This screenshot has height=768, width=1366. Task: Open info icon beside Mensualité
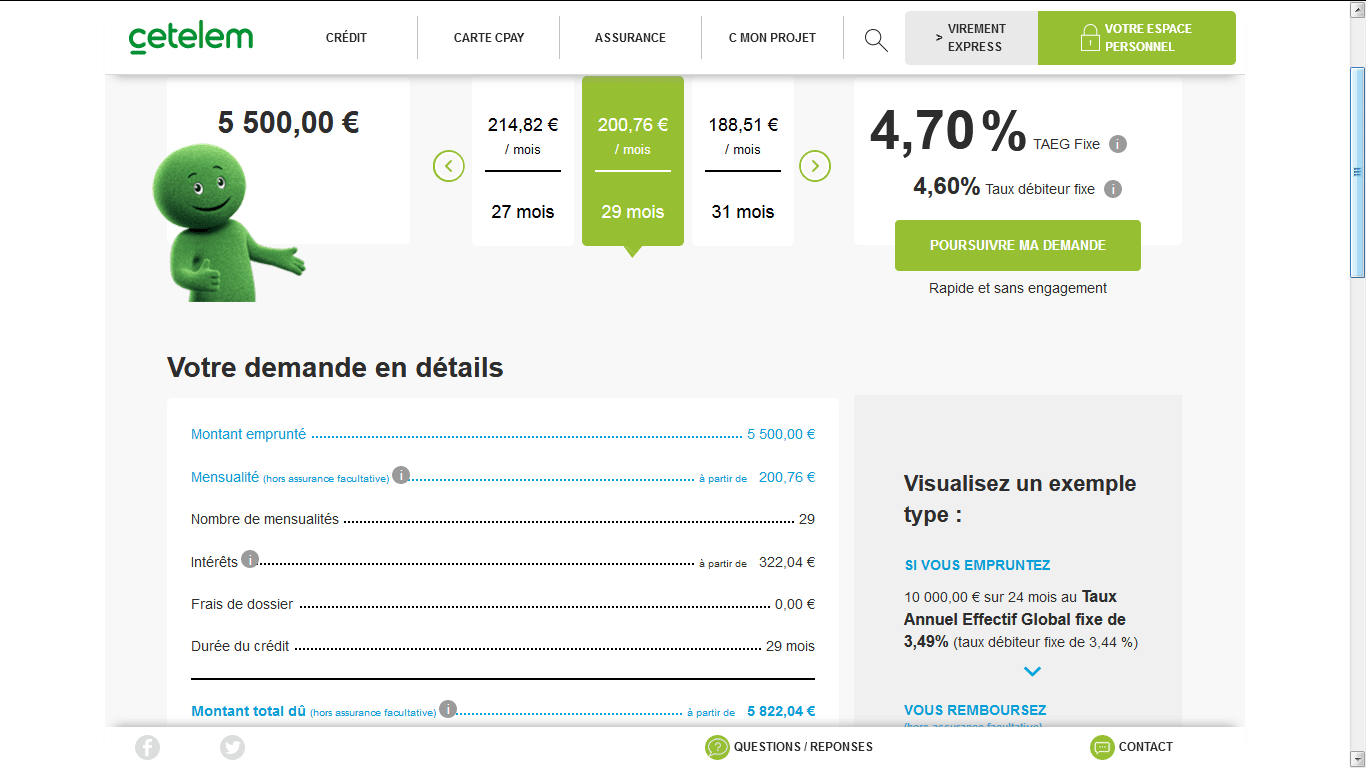pos(401,475)
